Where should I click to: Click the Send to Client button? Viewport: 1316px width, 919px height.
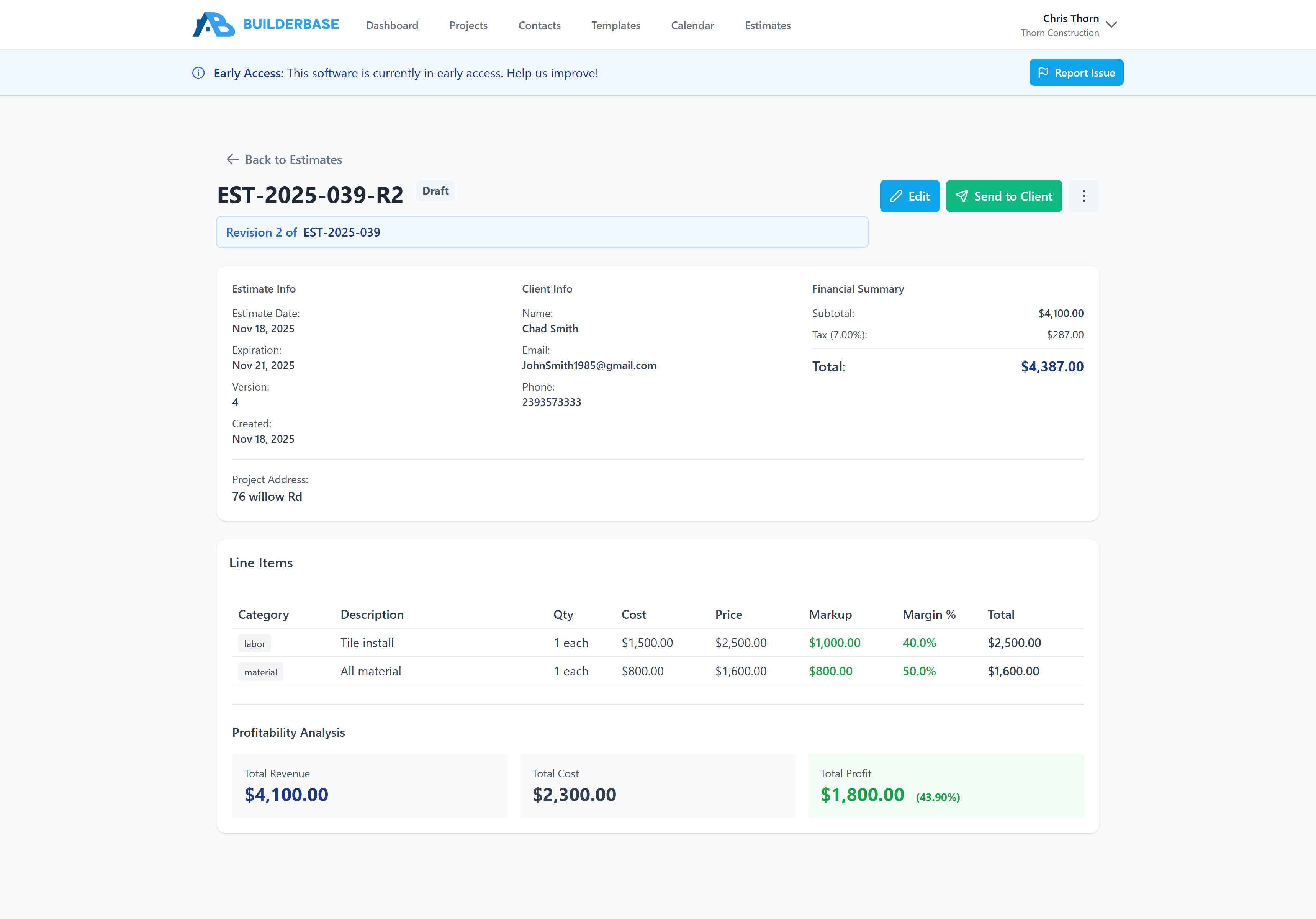[x=1003, y=196]
